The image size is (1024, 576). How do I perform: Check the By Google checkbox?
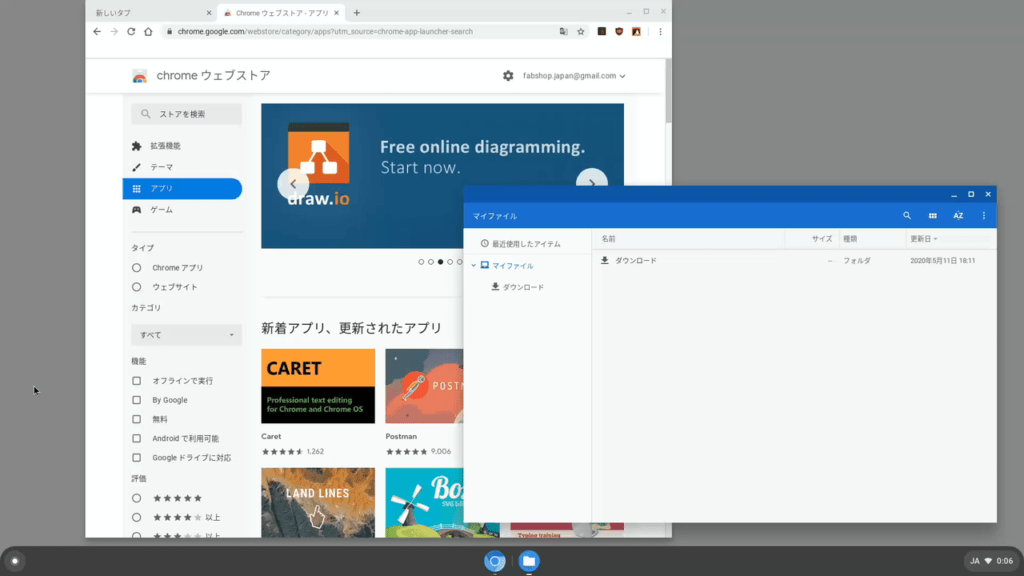click(x=136, y=400)
